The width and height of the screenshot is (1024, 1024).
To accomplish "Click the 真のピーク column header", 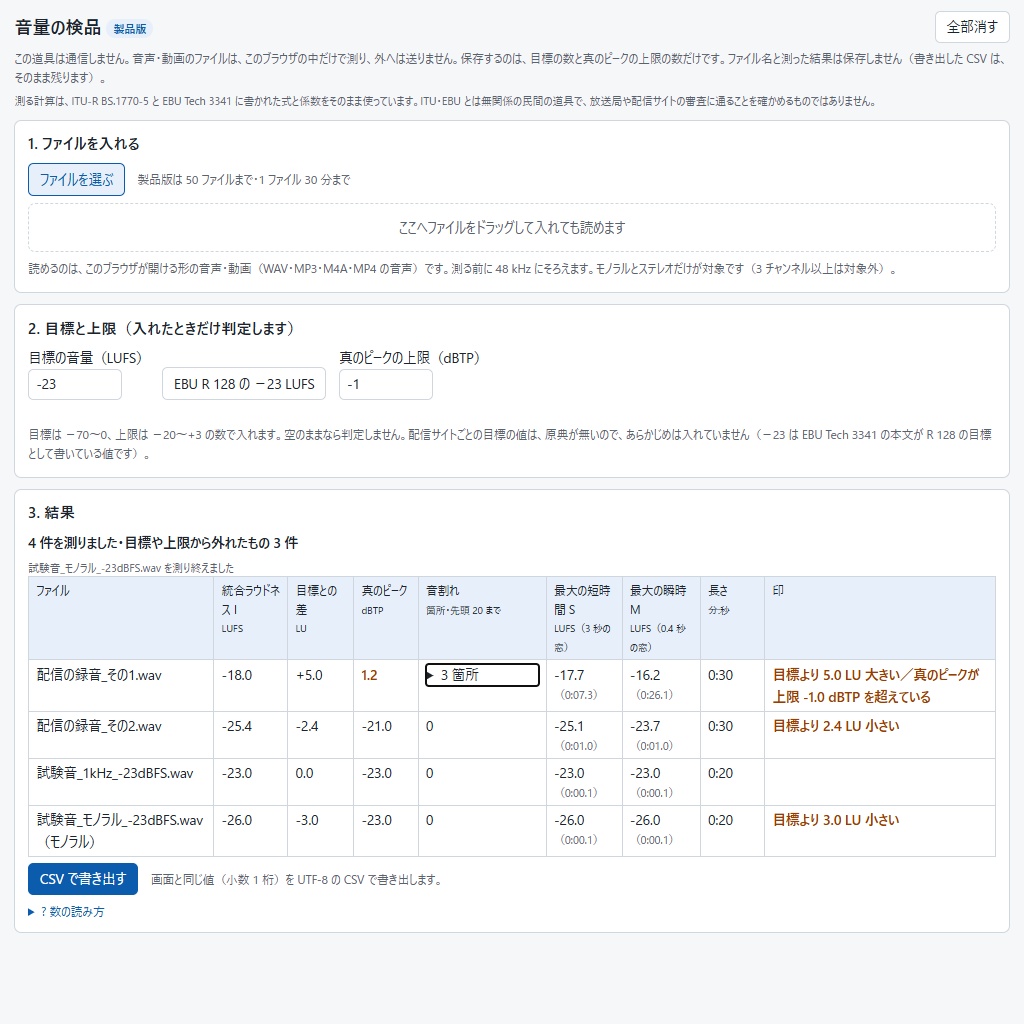I will pos(385,618).
